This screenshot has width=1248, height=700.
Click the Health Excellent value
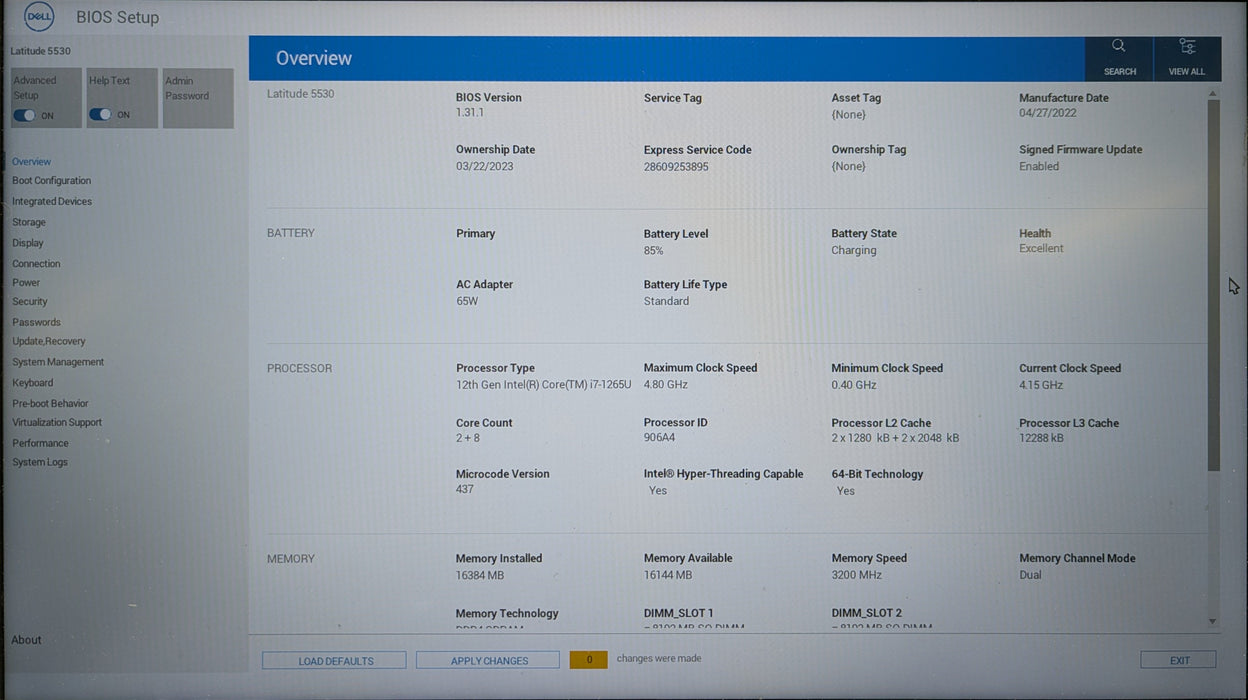pos(1041,249)
